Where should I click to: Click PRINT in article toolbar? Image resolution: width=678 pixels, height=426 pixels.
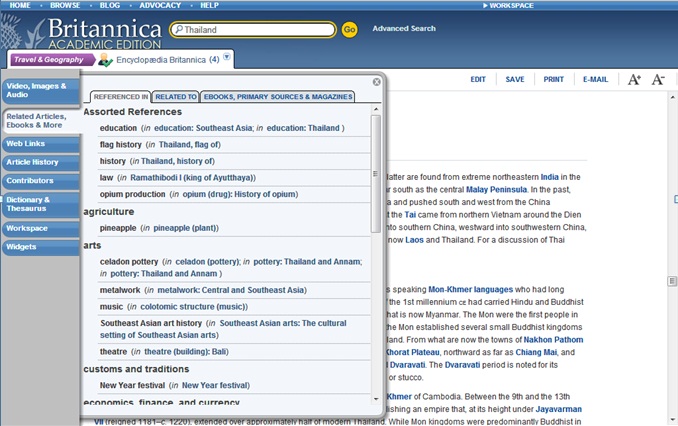(553, 80)
